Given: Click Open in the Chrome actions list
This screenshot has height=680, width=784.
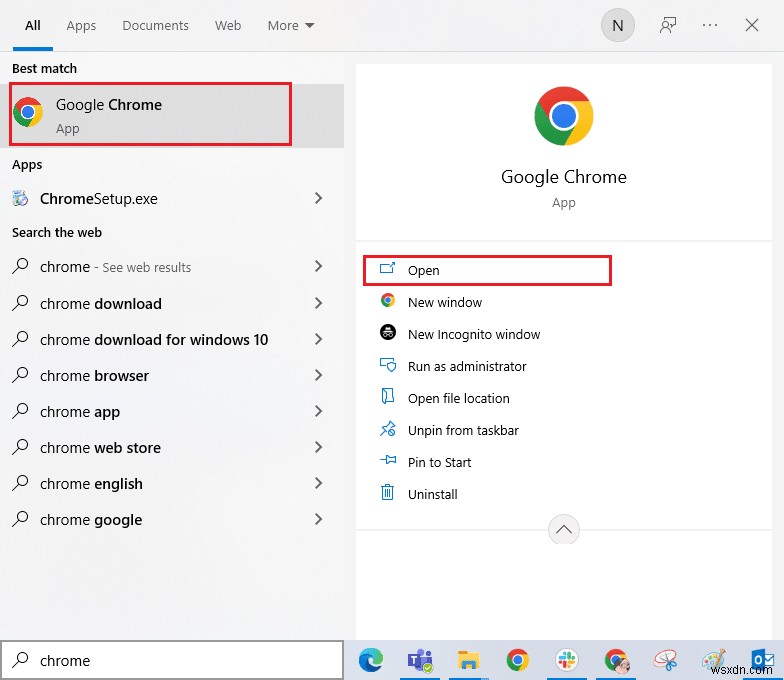Looking at the screenshot, I should click(x=488, y=270).
